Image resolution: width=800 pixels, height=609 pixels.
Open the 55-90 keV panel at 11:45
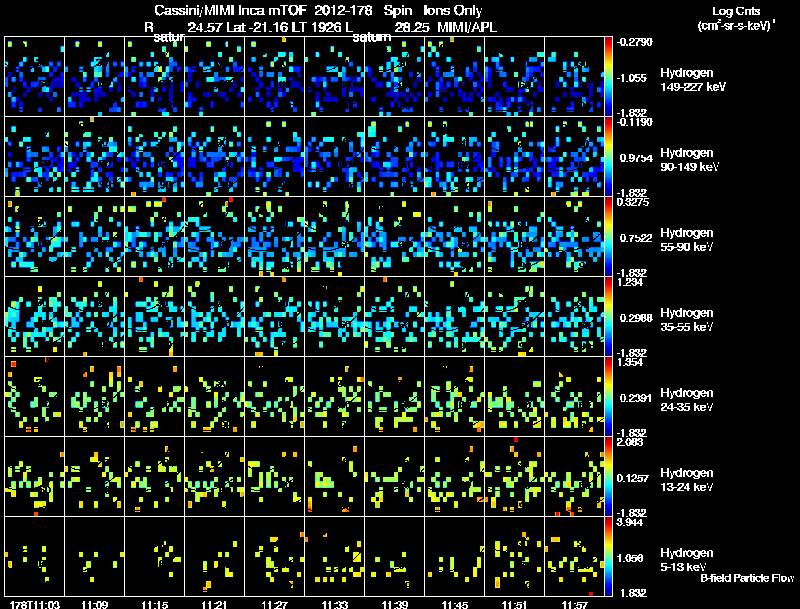point(455,237)
